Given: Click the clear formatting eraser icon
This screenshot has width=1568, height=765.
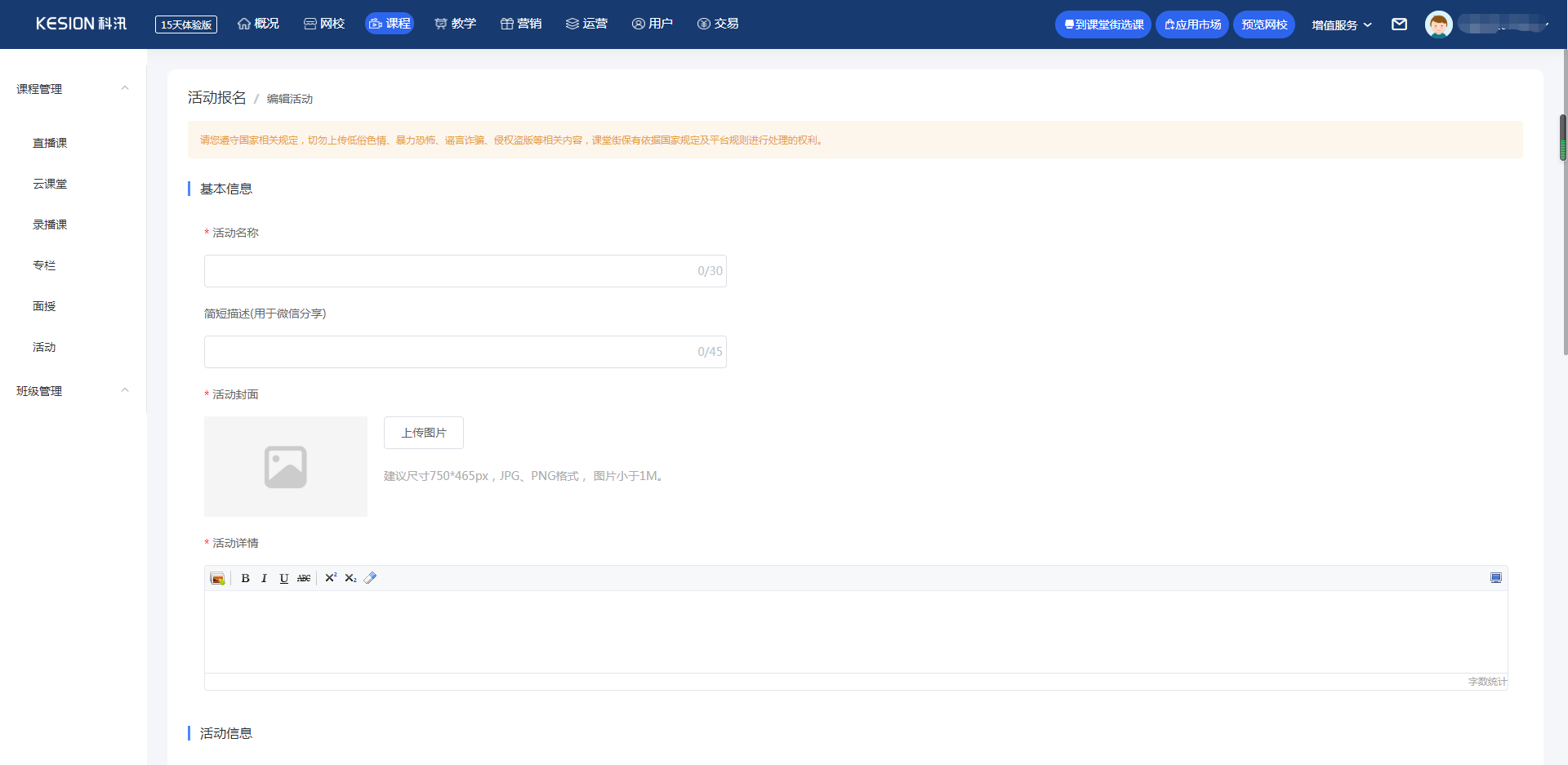Looking at the screenshot, I should tap(370, 578).
